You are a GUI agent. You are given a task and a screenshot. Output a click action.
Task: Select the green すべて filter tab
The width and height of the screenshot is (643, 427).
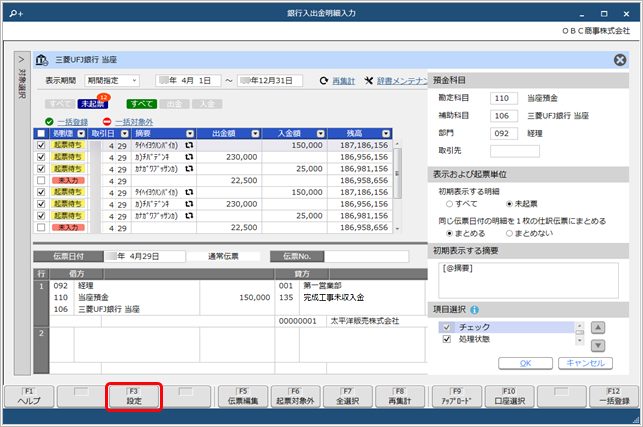(x=142, y=102)
